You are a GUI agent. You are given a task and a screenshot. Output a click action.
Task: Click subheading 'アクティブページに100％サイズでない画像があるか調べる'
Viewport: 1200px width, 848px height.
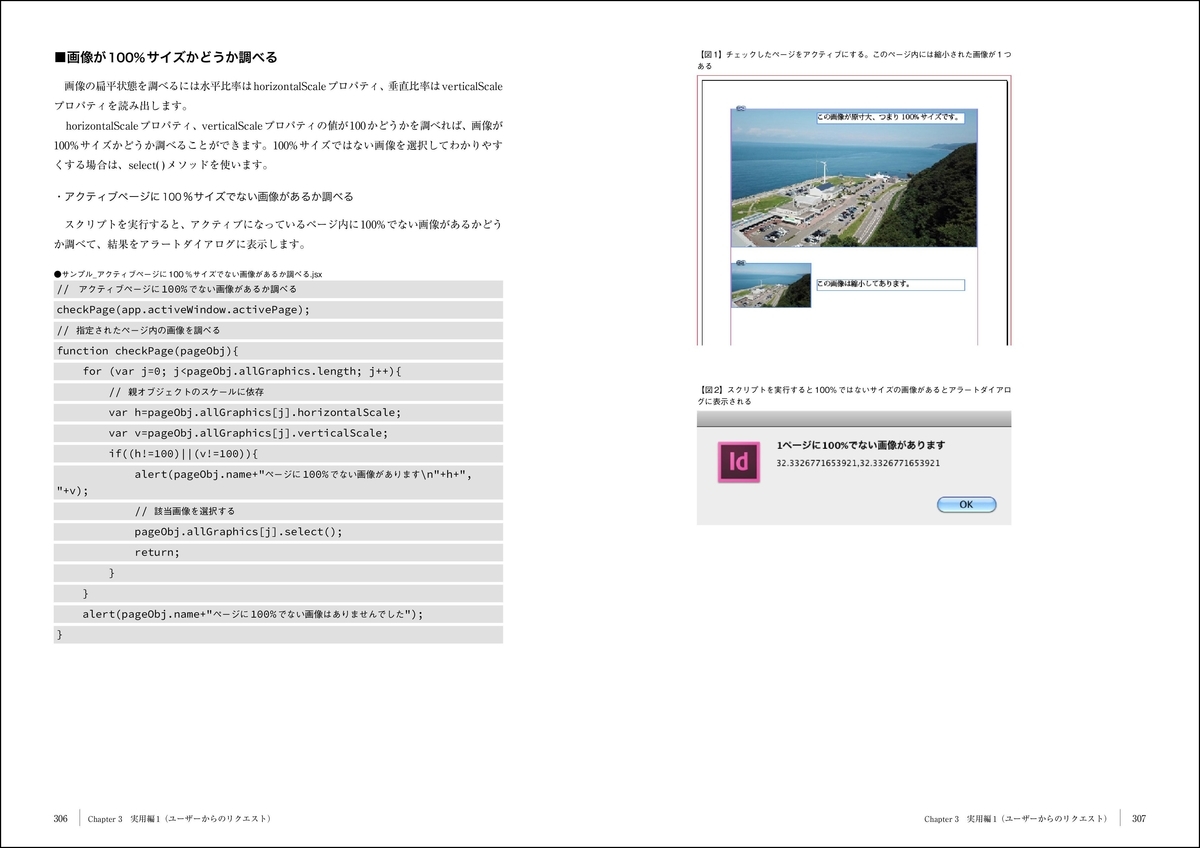pos(204,196)
